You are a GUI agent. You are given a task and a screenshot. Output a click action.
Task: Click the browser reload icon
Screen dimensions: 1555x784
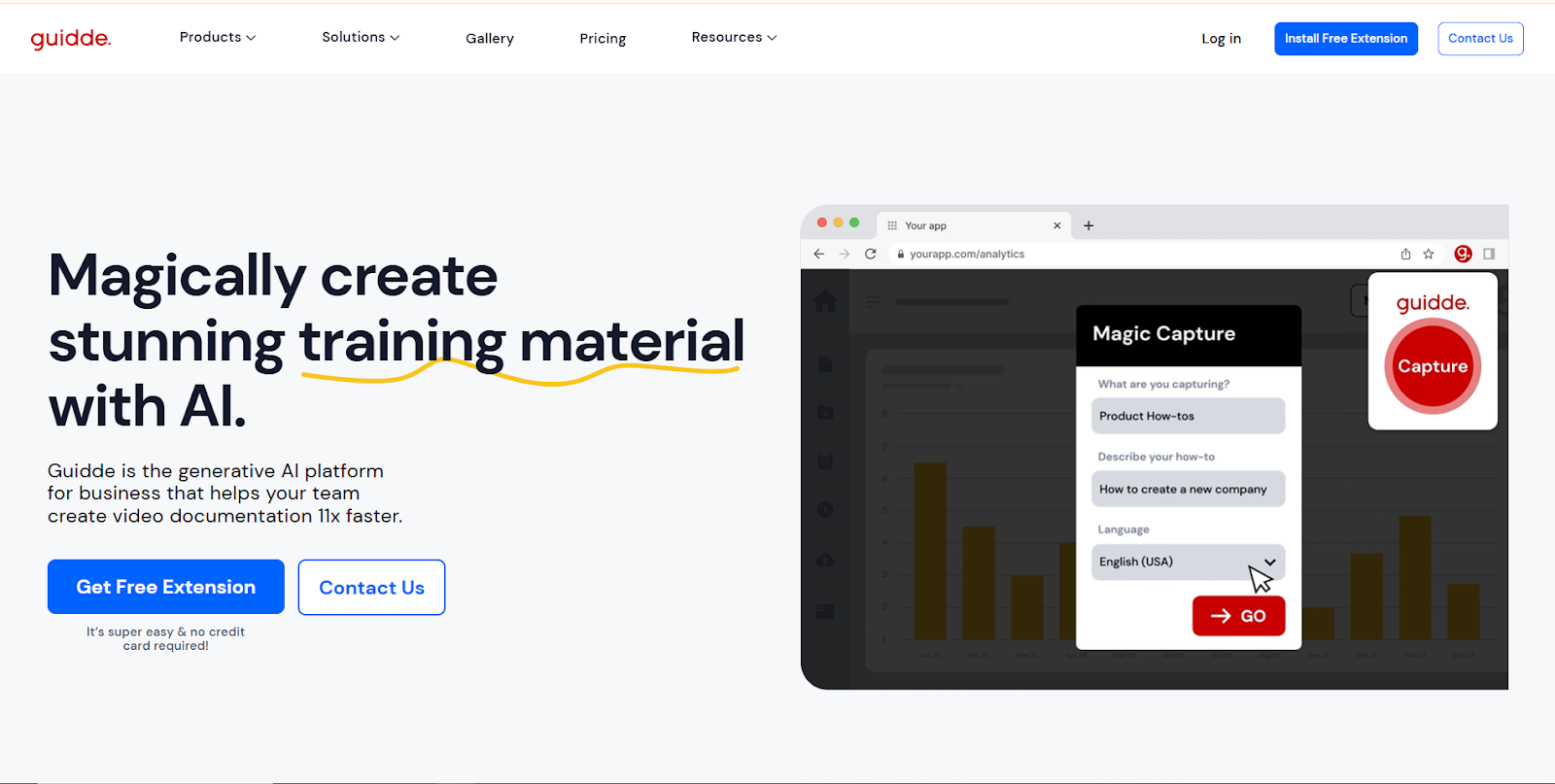point(871,254)
